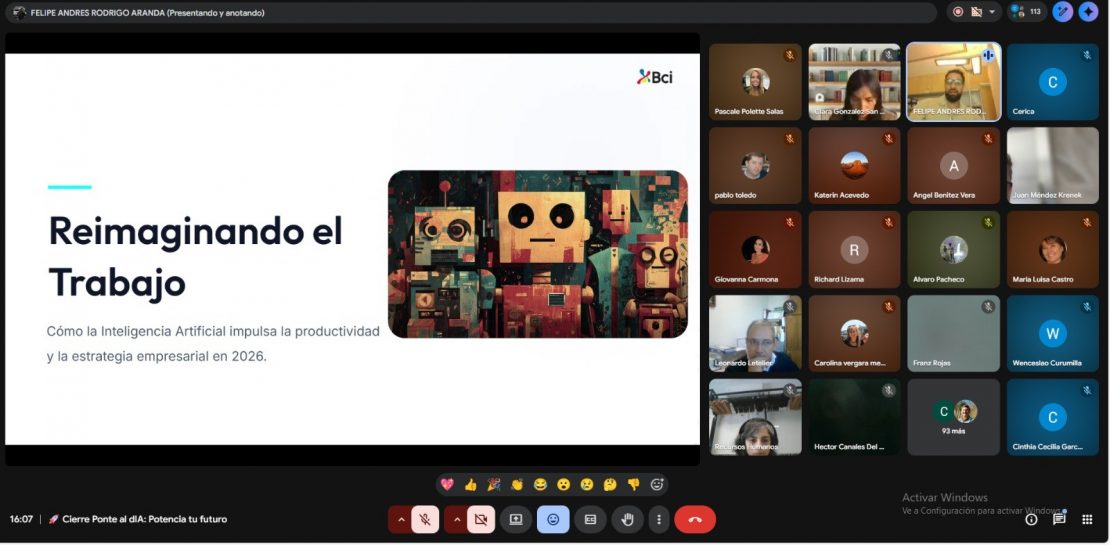Open more options three-dot menu

tap(657, 519)
